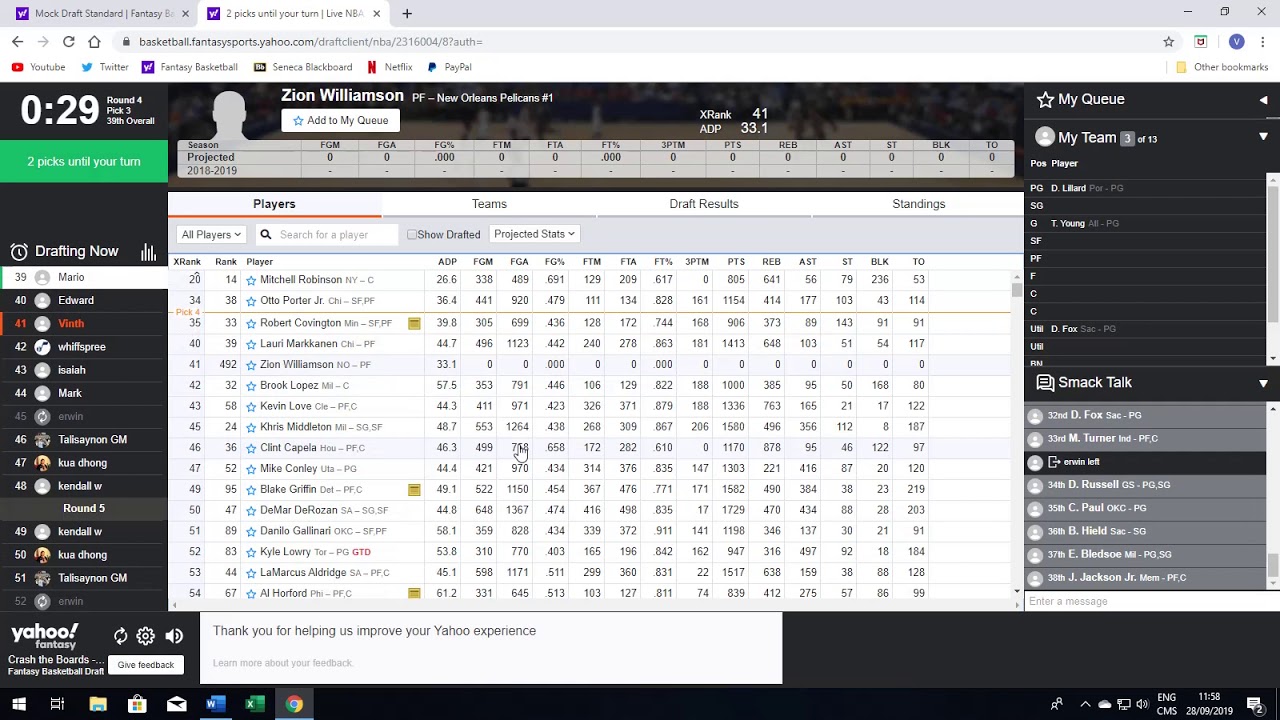Open Windows Start menu

[19, 704]
